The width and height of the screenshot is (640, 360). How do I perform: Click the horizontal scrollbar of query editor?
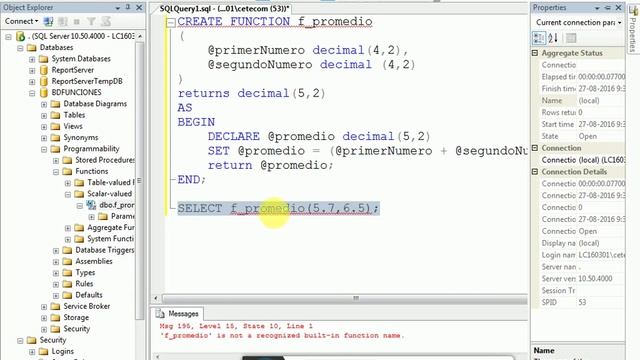[345, 298]
